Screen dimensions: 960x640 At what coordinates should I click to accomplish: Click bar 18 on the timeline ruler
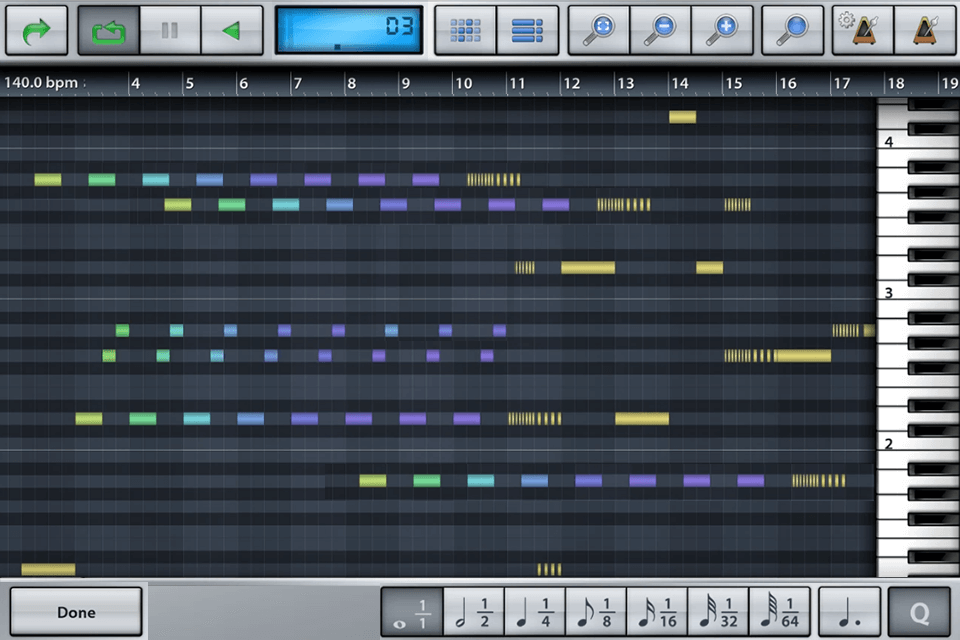click(896, 83)
